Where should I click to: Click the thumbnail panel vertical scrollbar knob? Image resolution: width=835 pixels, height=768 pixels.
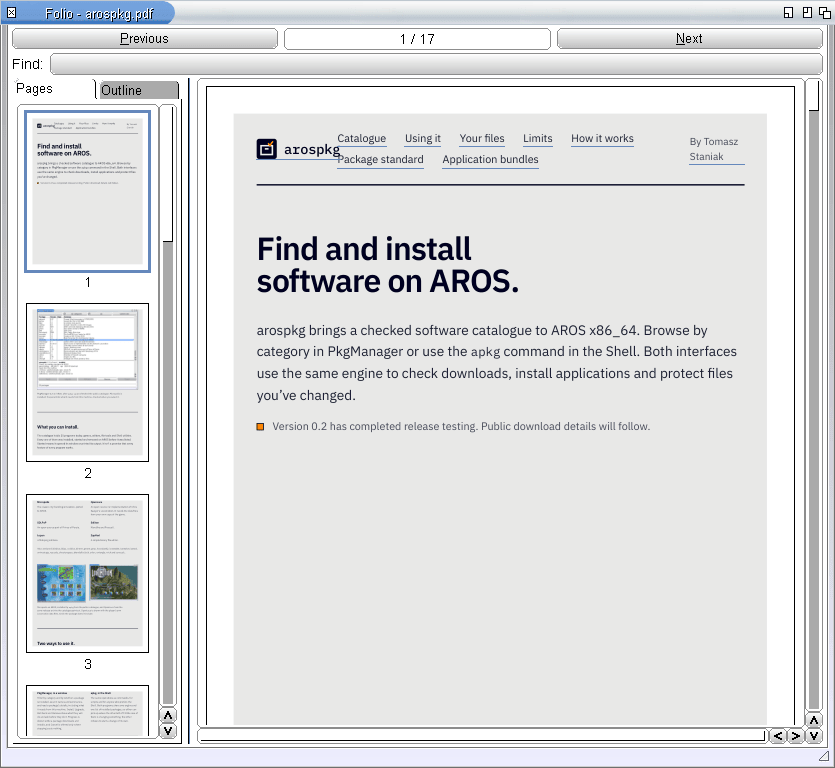168,174
